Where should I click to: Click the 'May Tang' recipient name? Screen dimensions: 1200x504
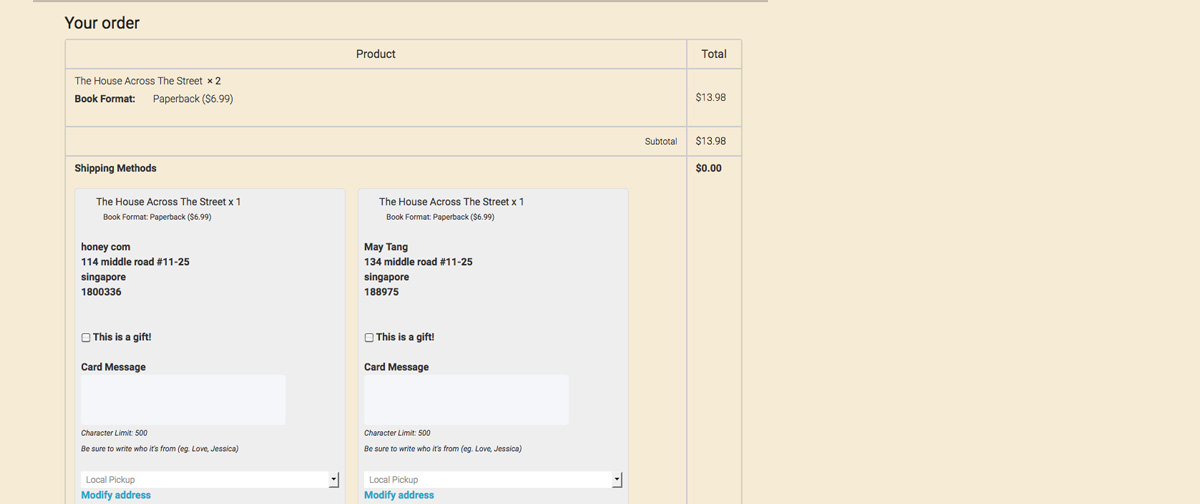[x=386, y=247]
